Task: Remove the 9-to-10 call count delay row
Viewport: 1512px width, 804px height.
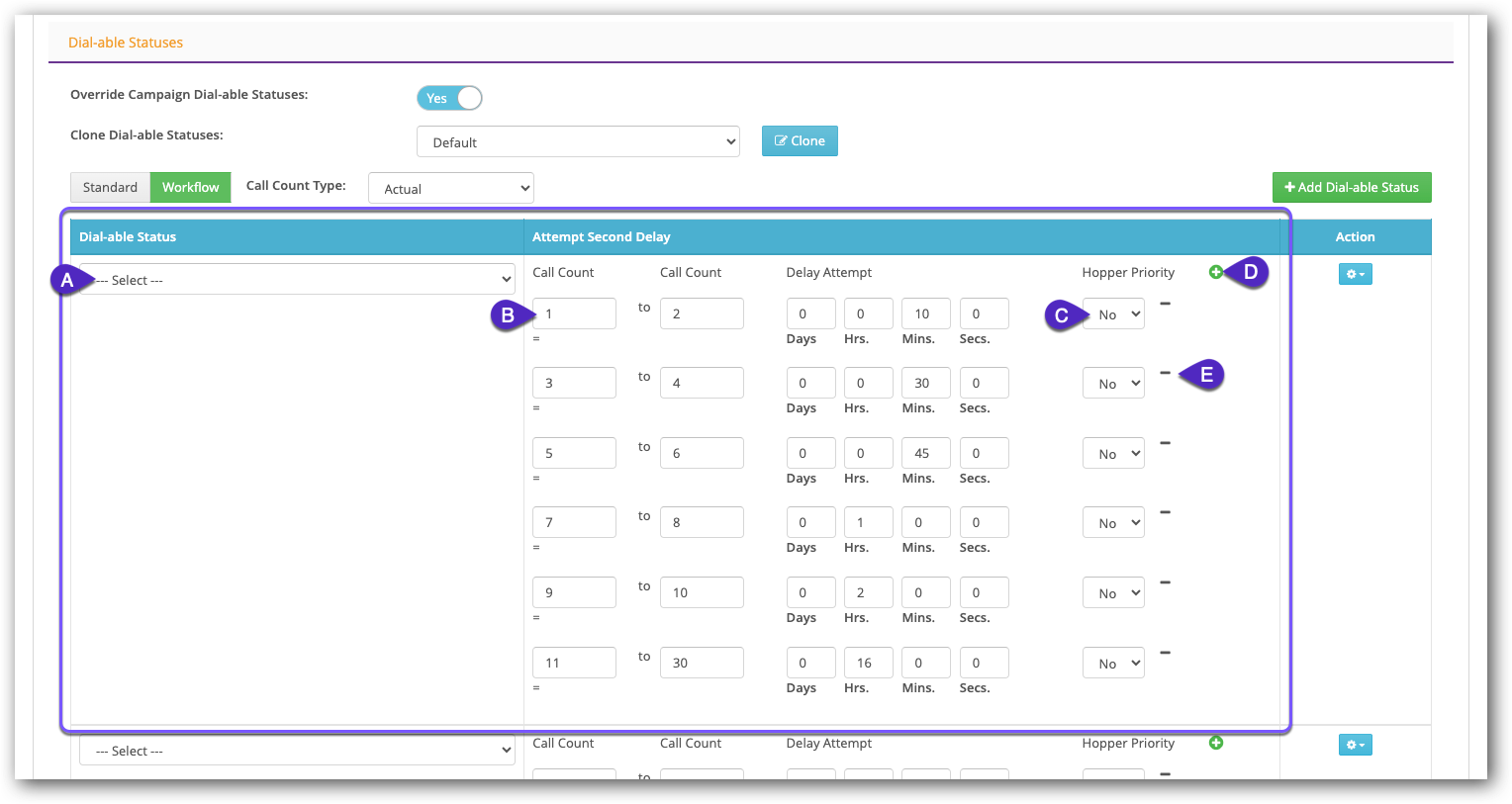Action: click(x=1165, y=582)
